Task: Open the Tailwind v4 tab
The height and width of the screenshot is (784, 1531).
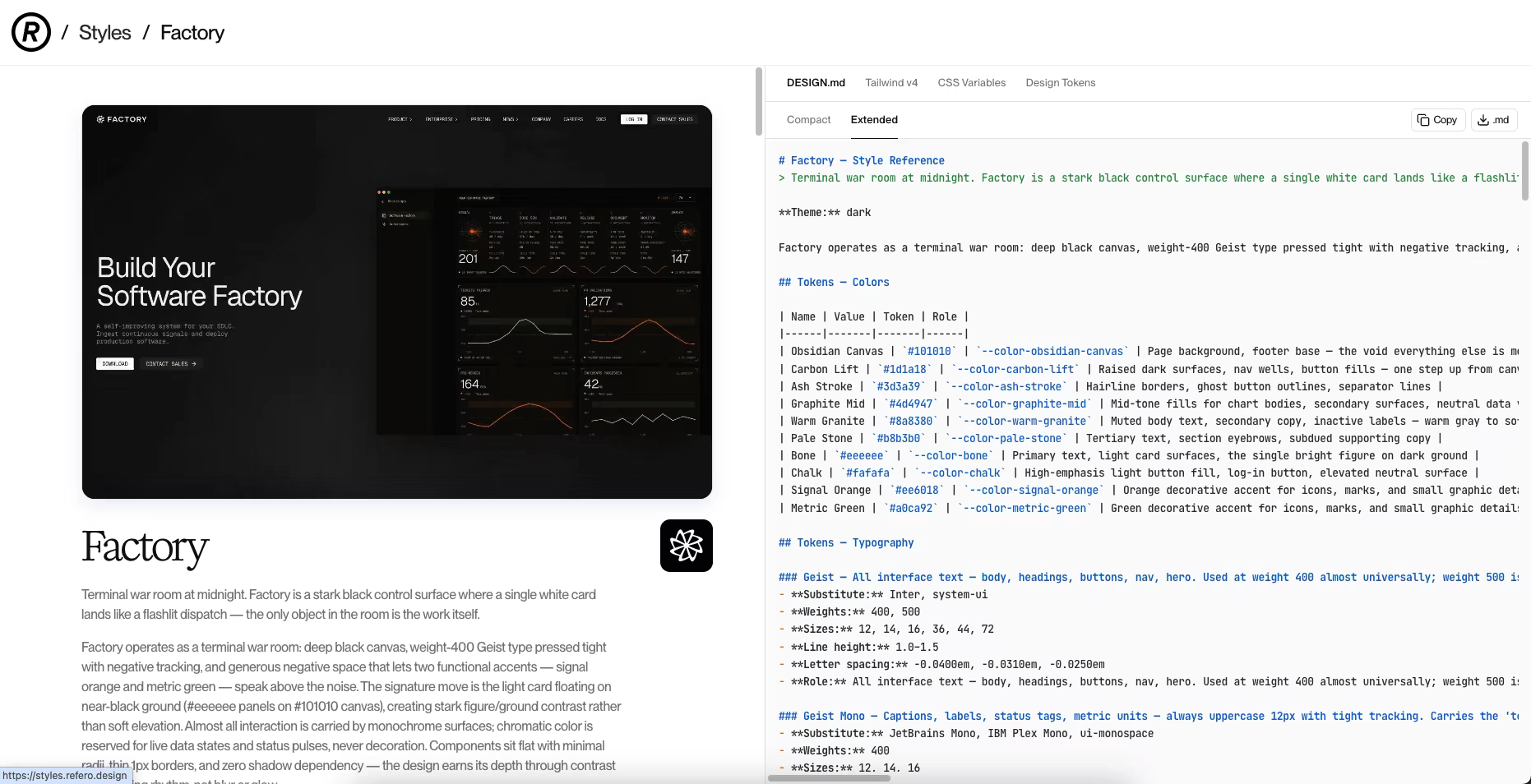Action: [x=891, y=83]
